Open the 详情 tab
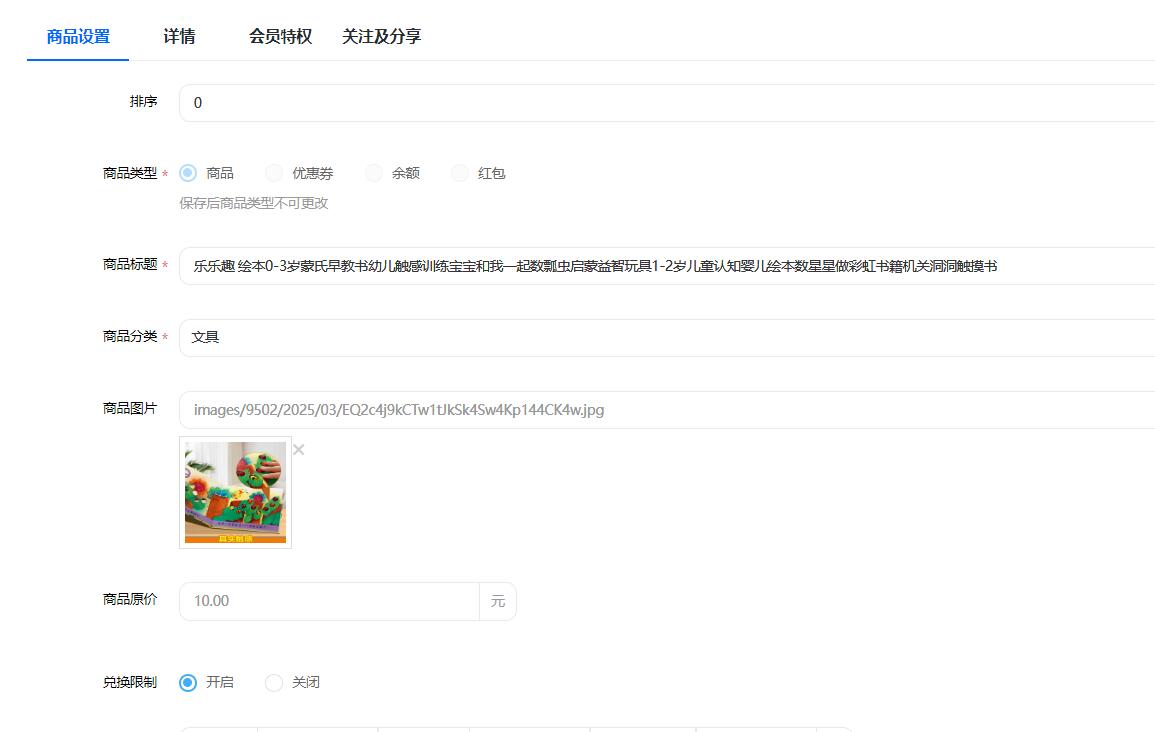The image size is (1155, 732). (179, 36)
